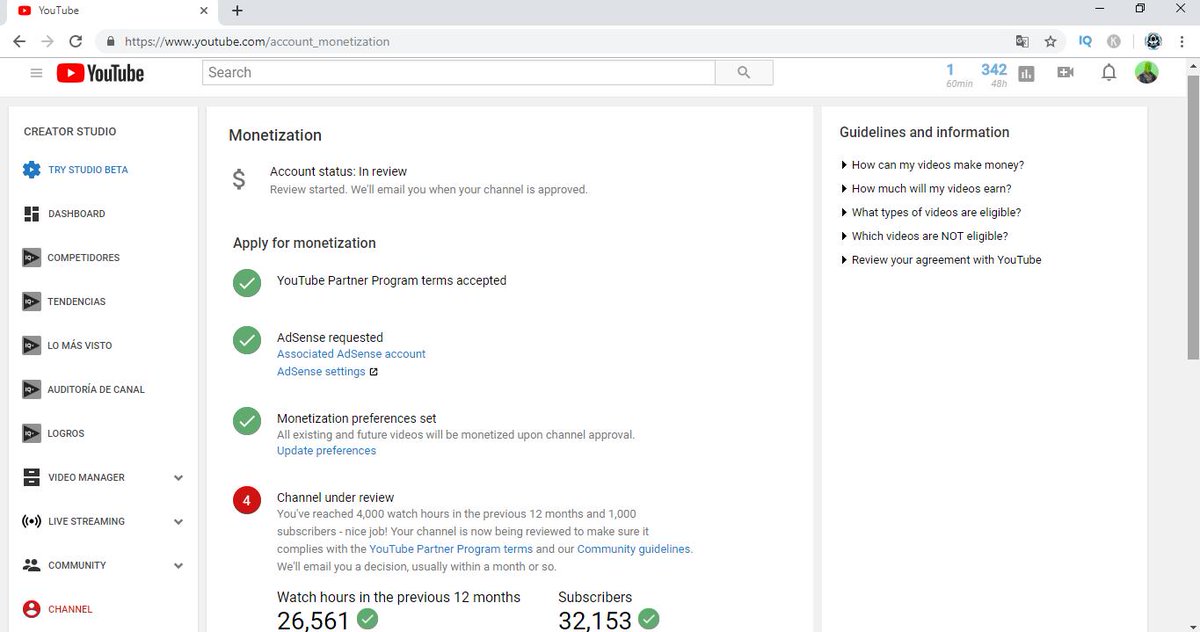Select Dashboard in the sidebar
Viewport: 1200px width, 632px height.
click(x=76, y=214)
